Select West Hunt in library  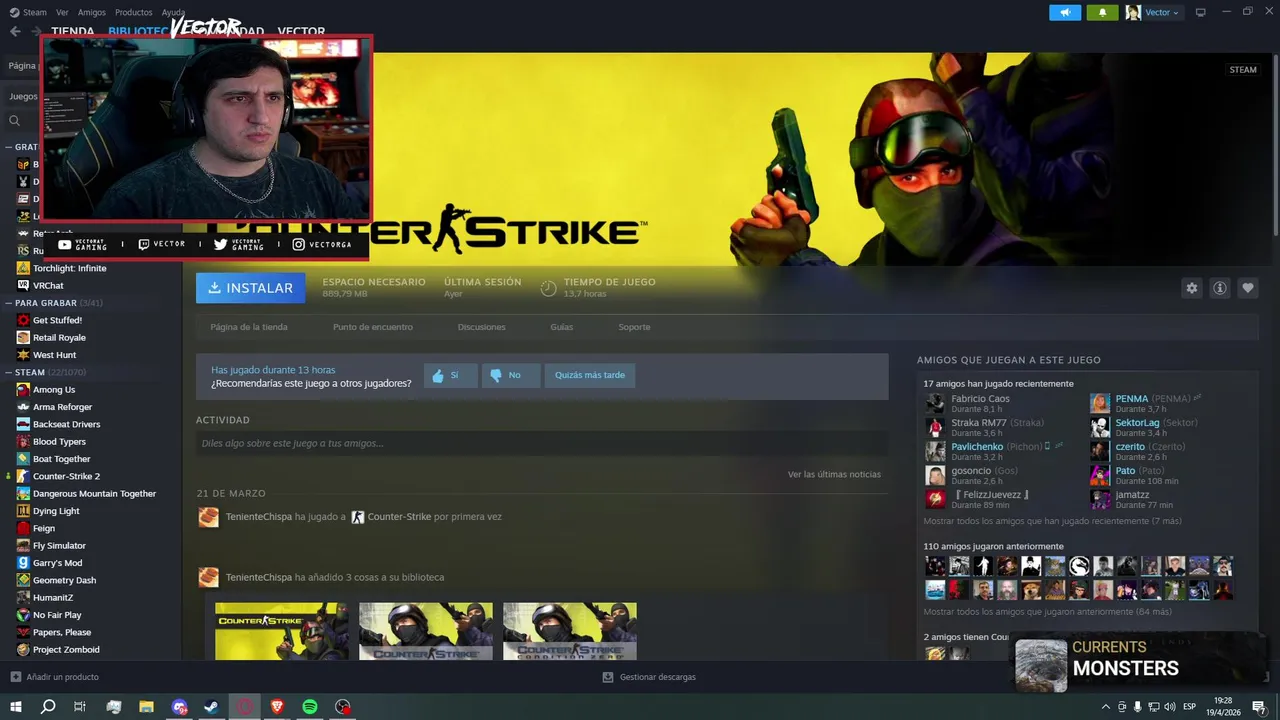point(54,355)
